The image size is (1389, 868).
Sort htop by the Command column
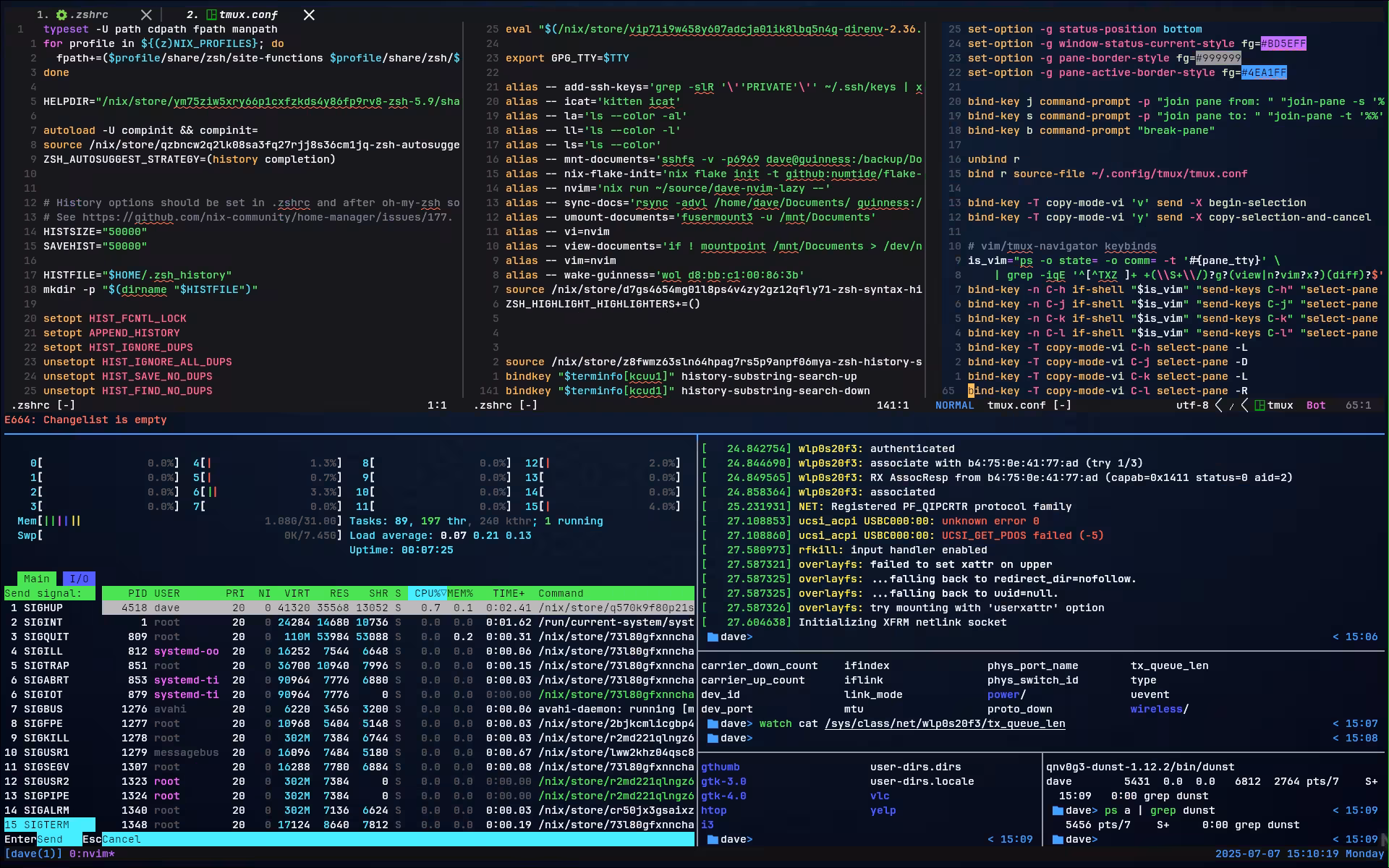561,593
